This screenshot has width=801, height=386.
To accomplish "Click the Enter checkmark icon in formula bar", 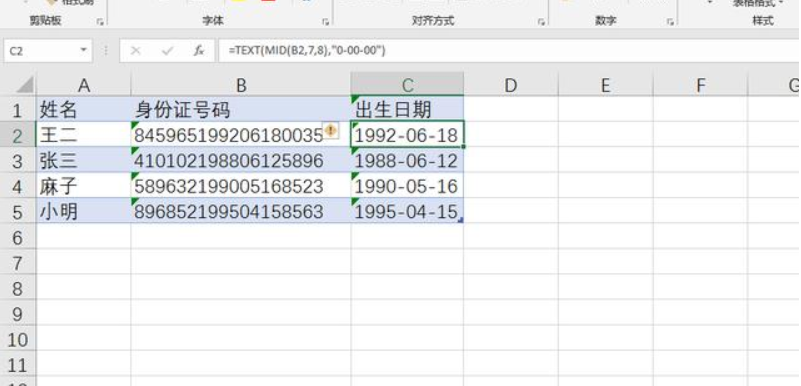I will tap(167, 51).
